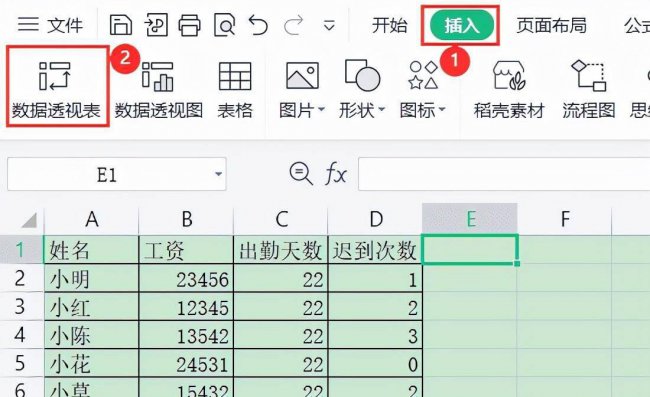Viewport: 650px width, 397px height.
Task: Click the Undo arrow
Action: [258, 25]
